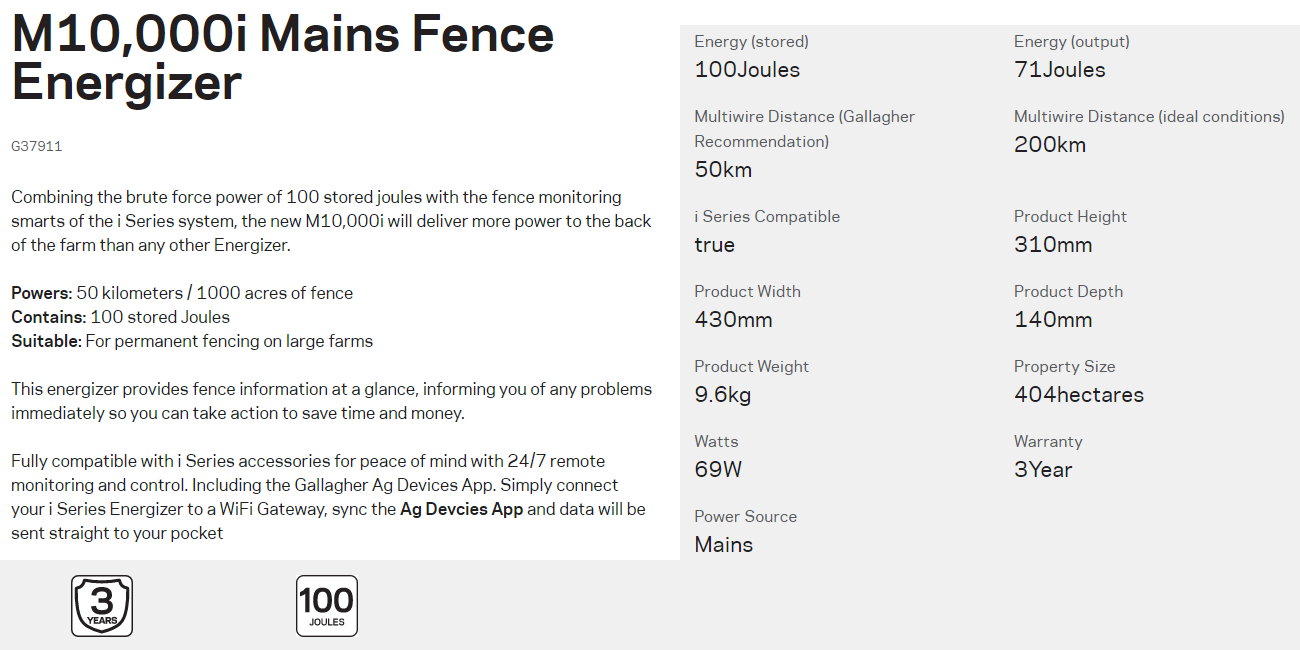Click the Warranty 3Year value
This screenshot has width=1300, height=650.
point(1043,470)
